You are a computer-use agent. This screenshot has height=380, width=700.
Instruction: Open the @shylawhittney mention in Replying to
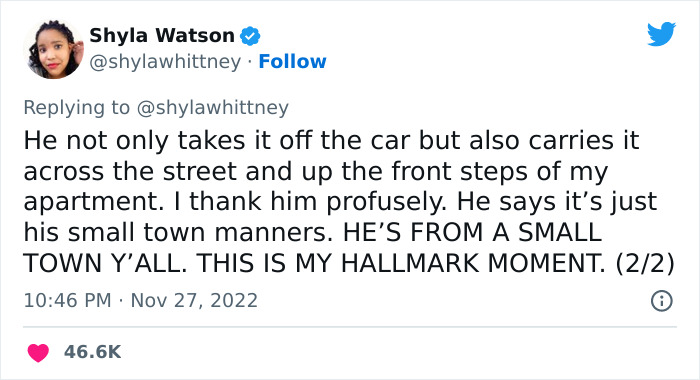(x=212, y=108)
